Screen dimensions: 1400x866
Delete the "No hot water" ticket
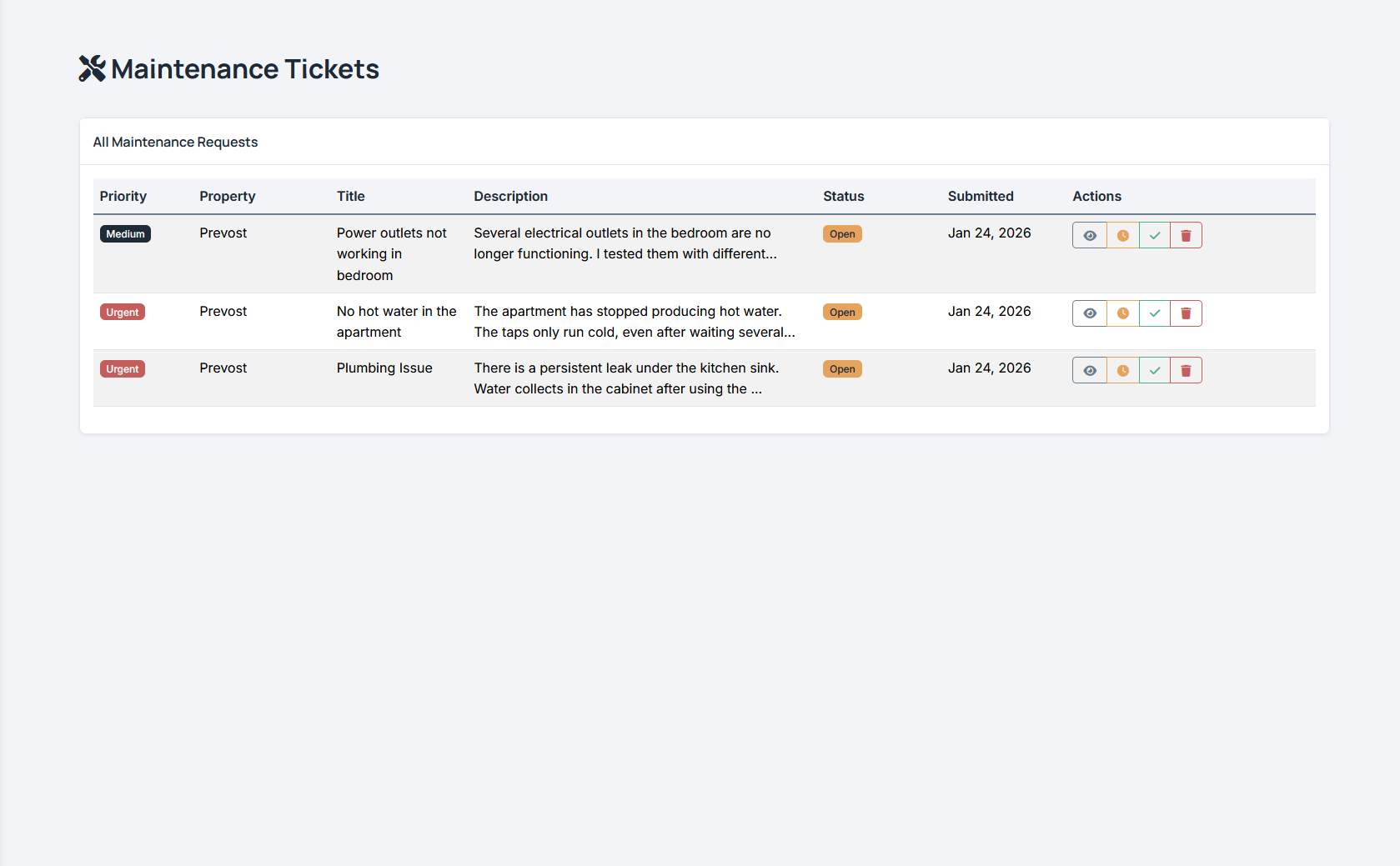[1186, 313]
